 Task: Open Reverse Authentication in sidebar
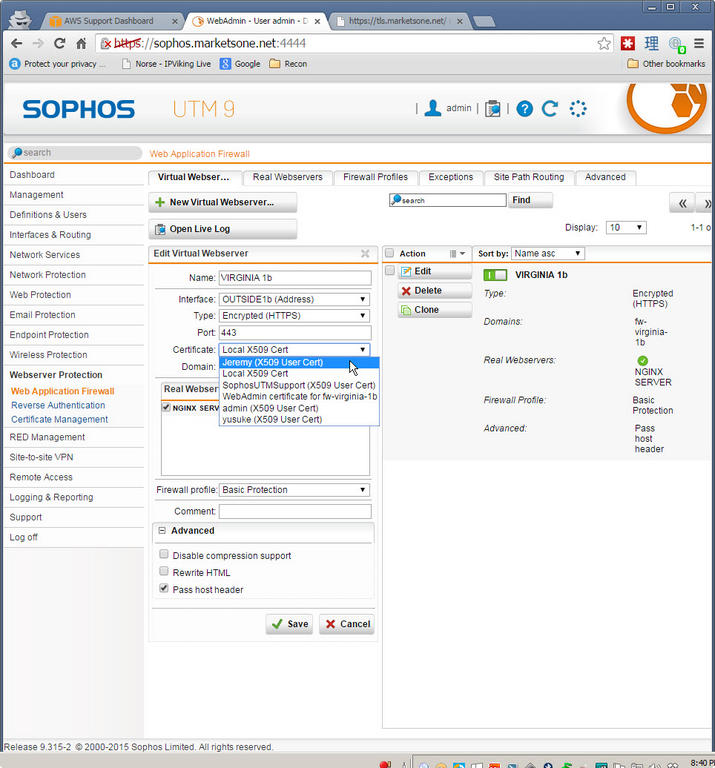pyautogui.click(x=58, y=406)
